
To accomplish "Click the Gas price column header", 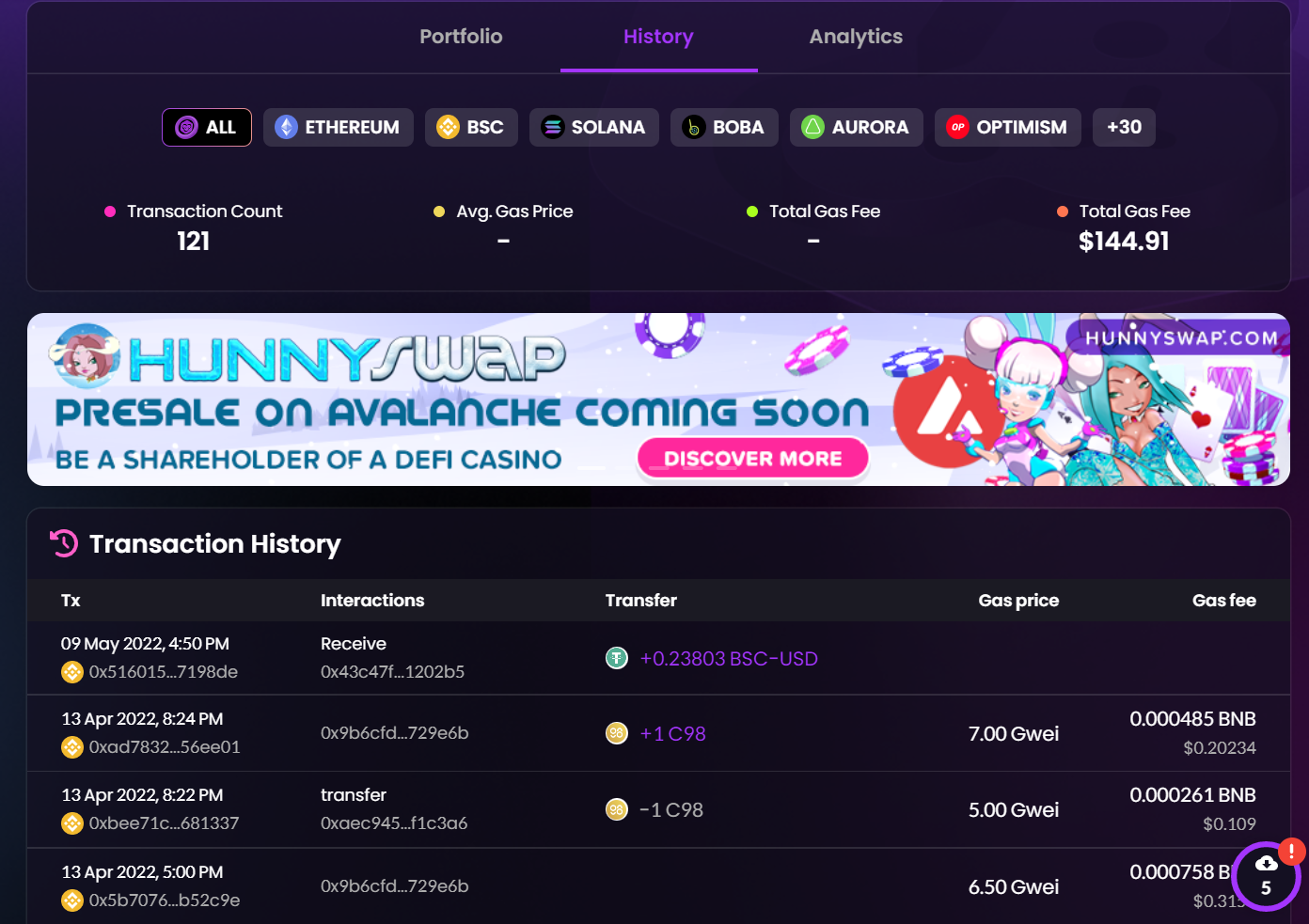I will click(1018, 601).
